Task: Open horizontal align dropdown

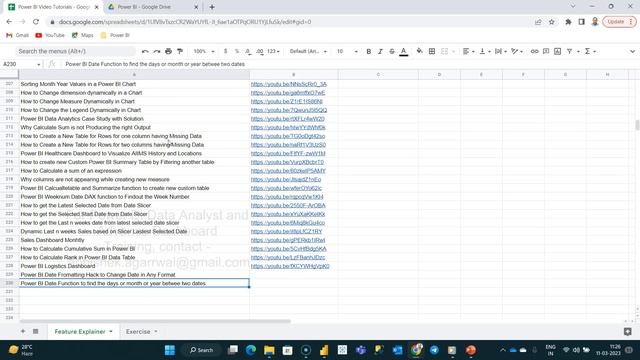Action: 468,51
